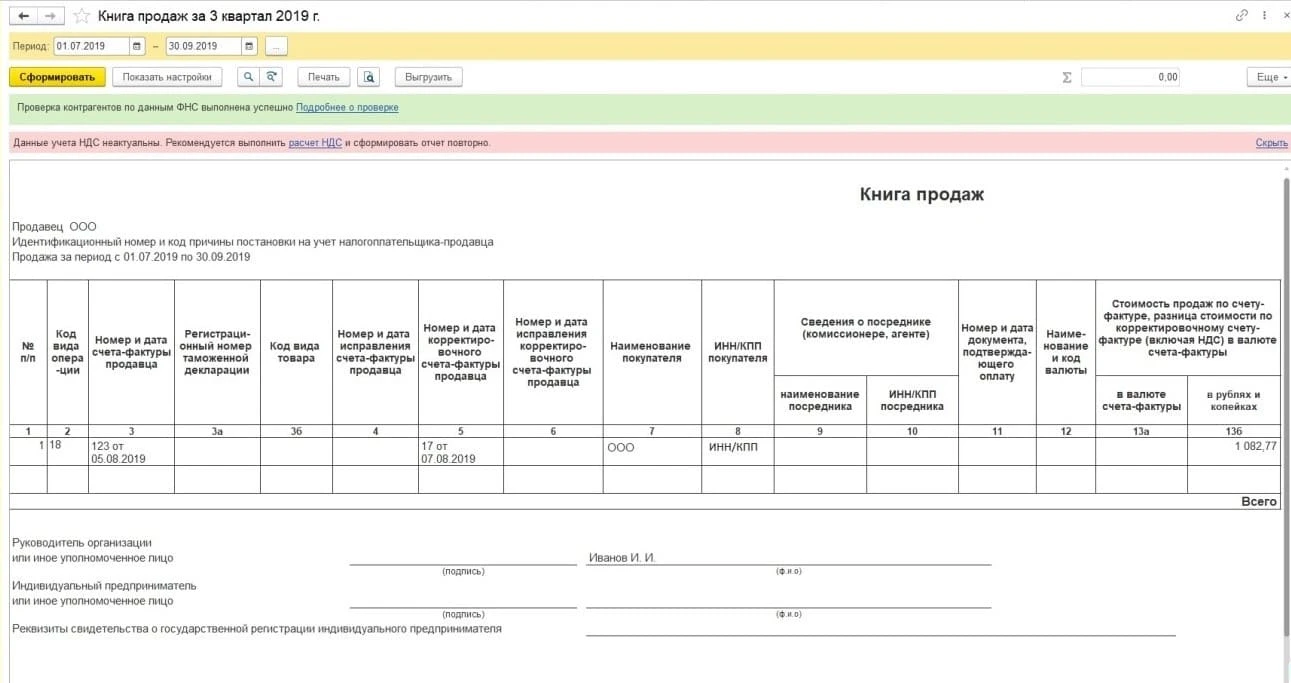Screen dimensions: 1291x683
Task: Open search with the magnifier icon
Action: (x=246, y=77)
